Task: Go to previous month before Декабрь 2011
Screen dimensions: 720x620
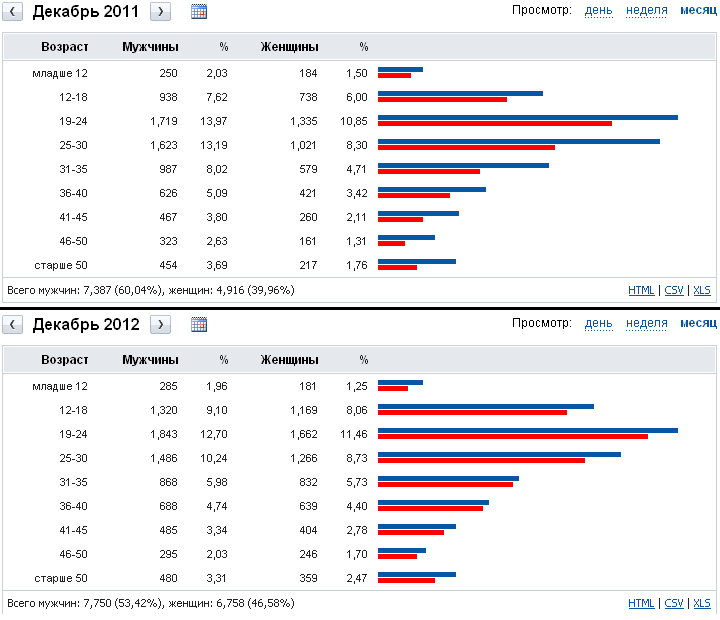Action: click(14, 12)
